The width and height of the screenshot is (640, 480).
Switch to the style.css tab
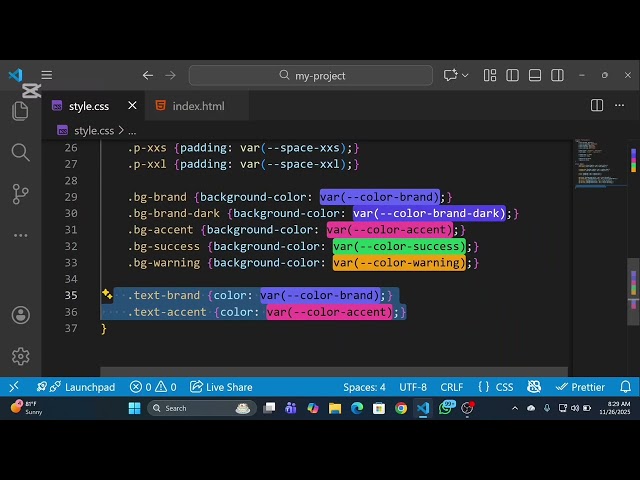click(x=89, y=106)
